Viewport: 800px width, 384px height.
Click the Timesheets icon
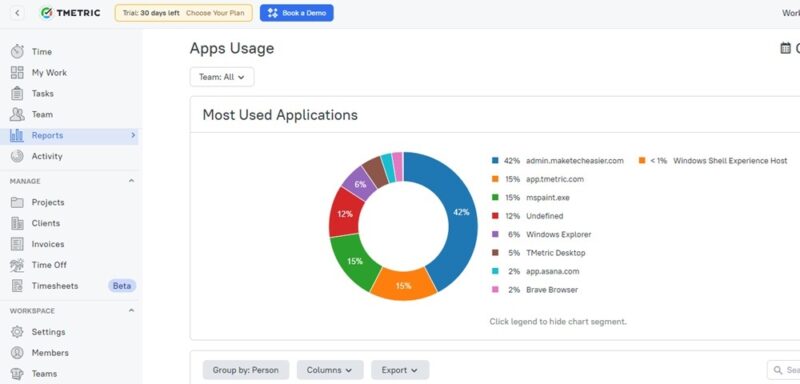(17, 286)
